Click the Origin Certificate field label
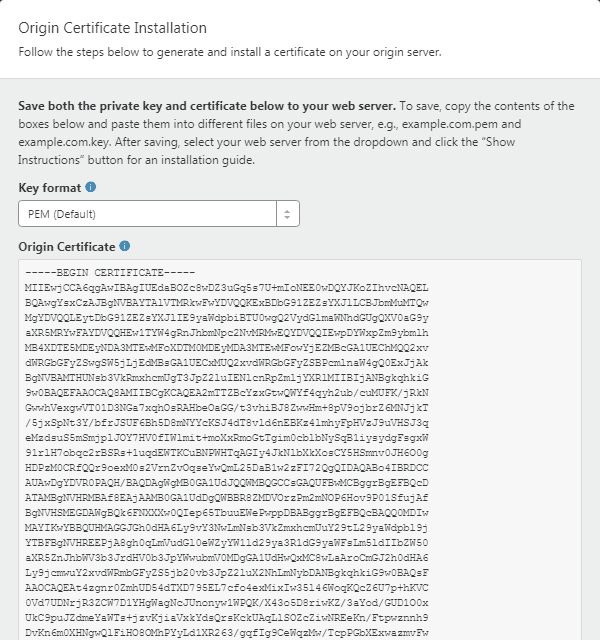The image size is (600, 641). 67,247
